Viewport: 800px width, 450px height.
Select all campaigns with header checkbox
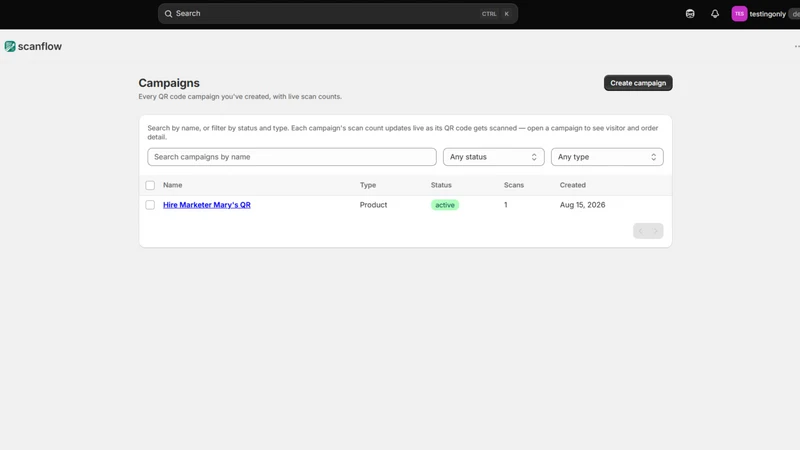pos(150,185)
